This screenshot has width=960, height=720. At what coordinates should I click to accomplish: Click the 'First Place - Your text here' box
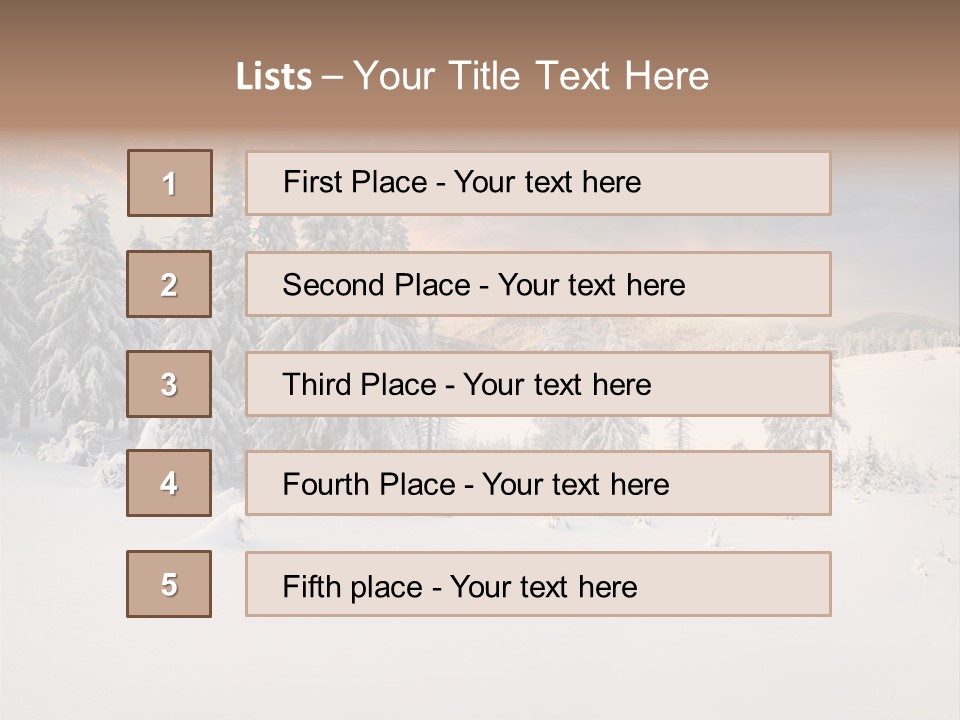538,183
